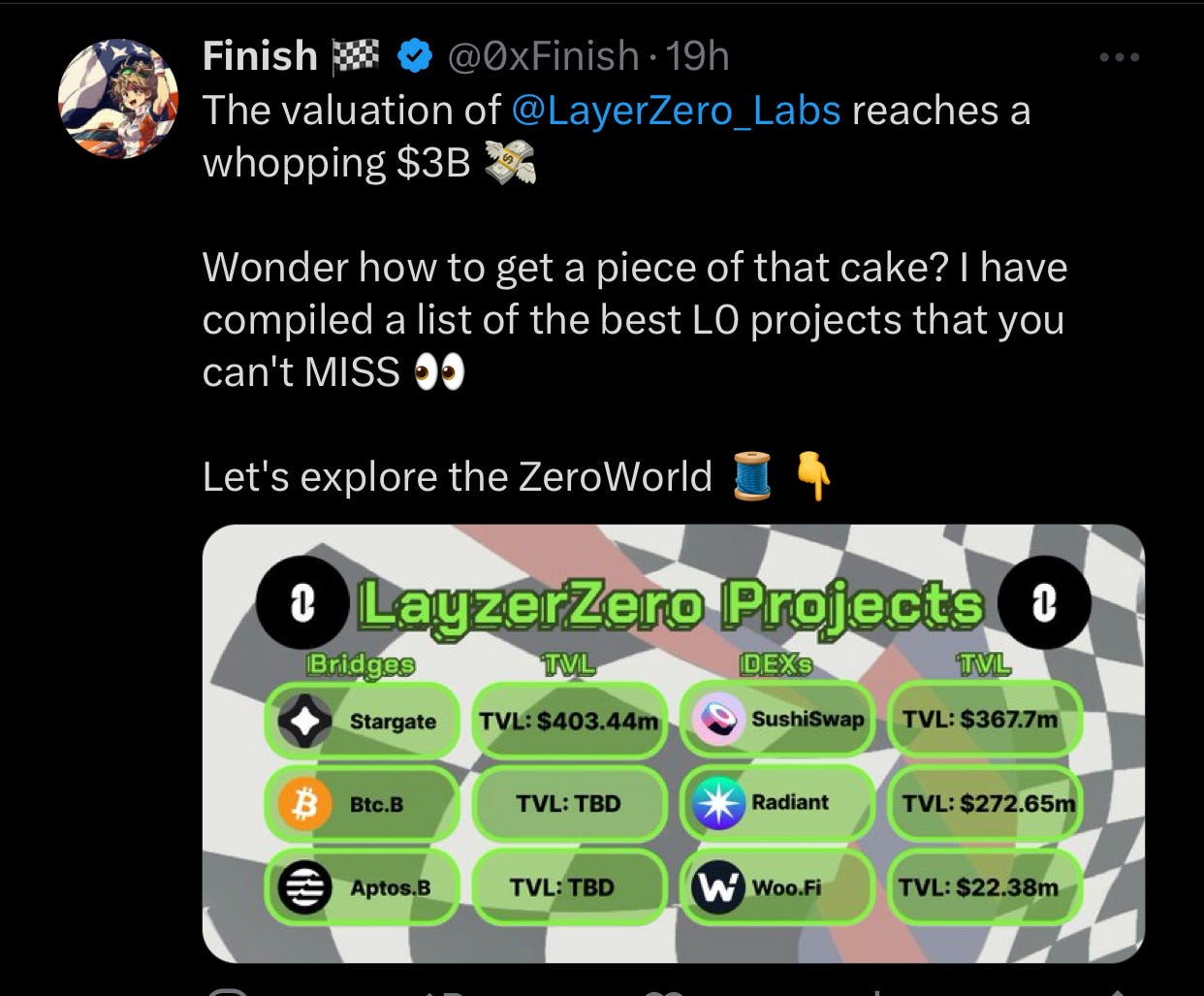Screen dimensions: 1204x996
Task: Click the Woo.Fi W icon
Action: click(x=717, y=887)
